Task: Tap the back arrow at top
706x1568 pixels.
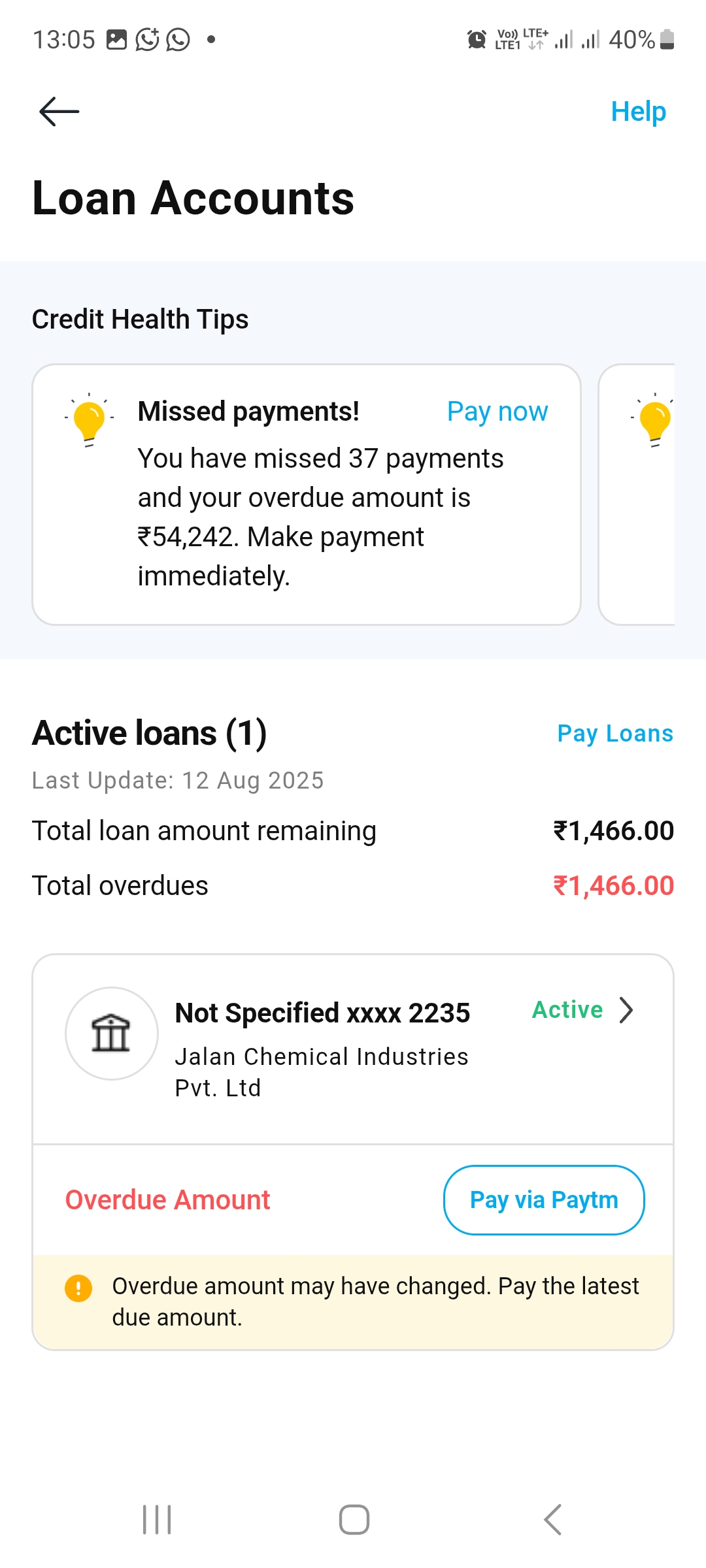Action: (59, 111)
